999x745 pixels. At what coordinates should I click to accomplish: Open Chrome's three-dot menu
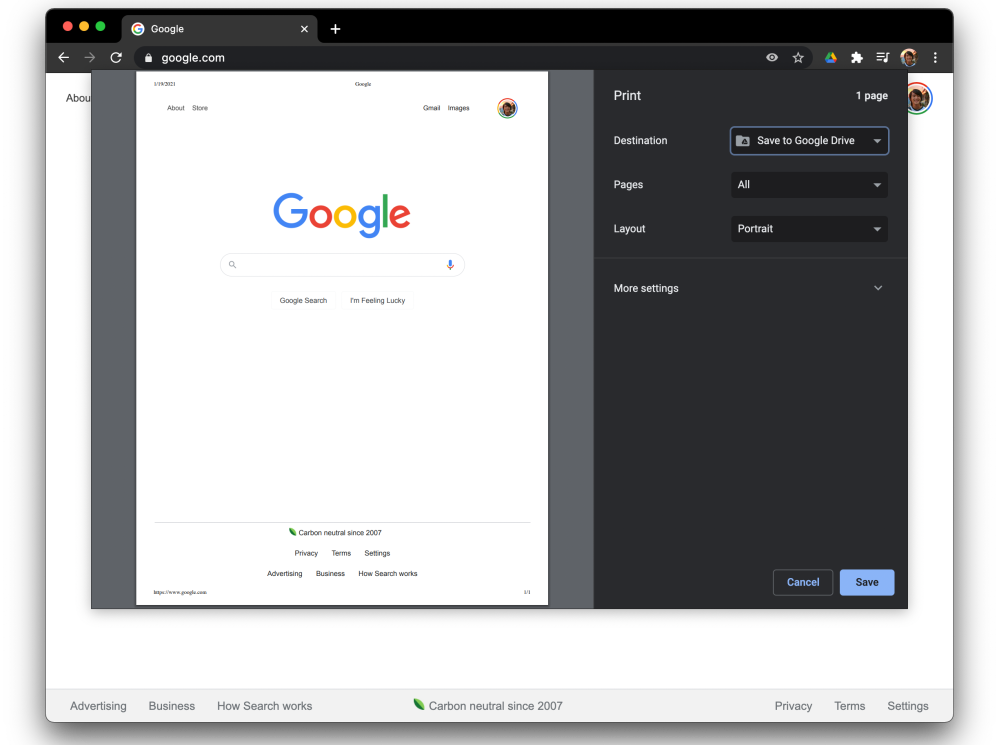[x=935, y=58]
